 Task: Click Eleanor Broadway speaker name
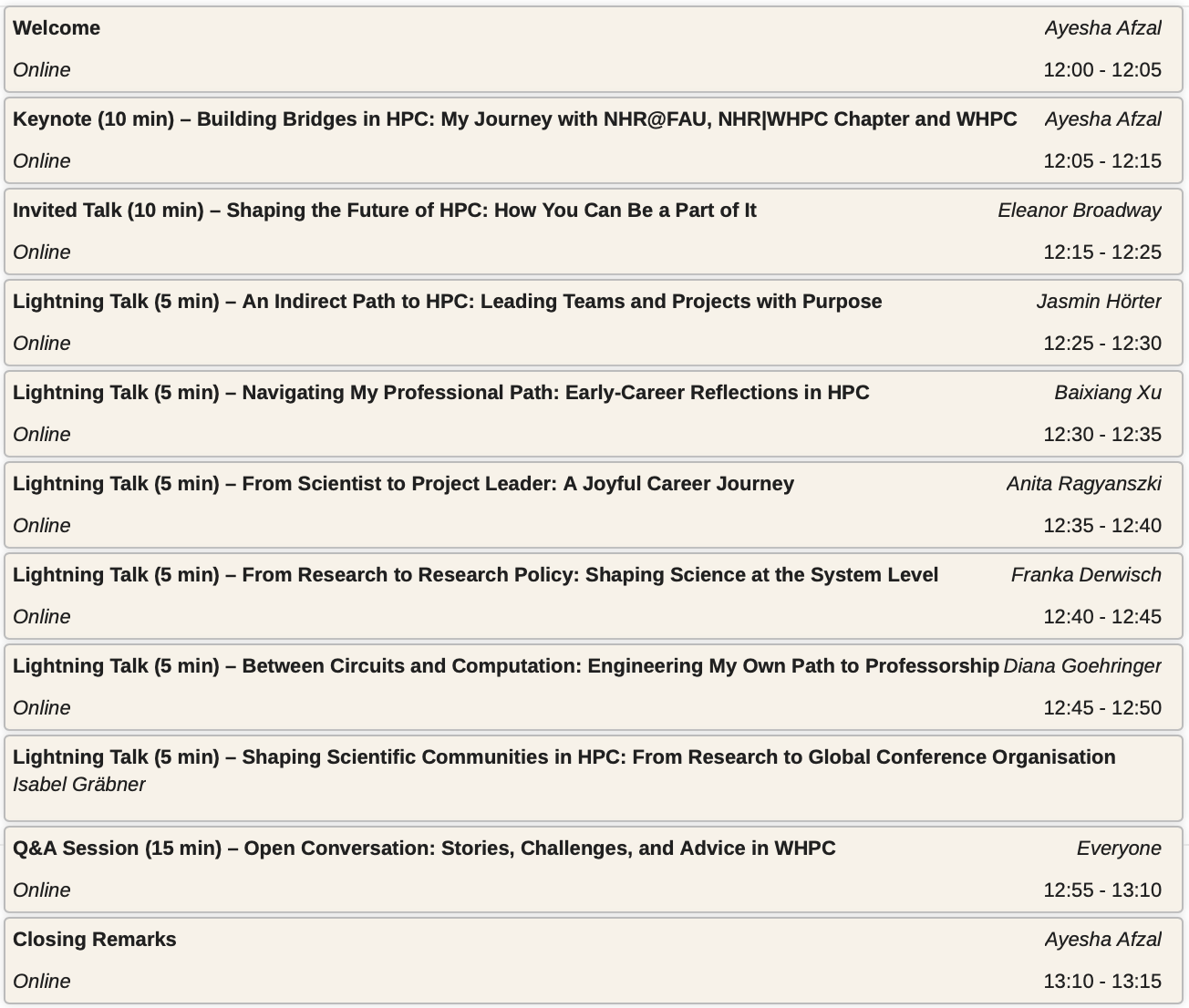click(1079, 211)
